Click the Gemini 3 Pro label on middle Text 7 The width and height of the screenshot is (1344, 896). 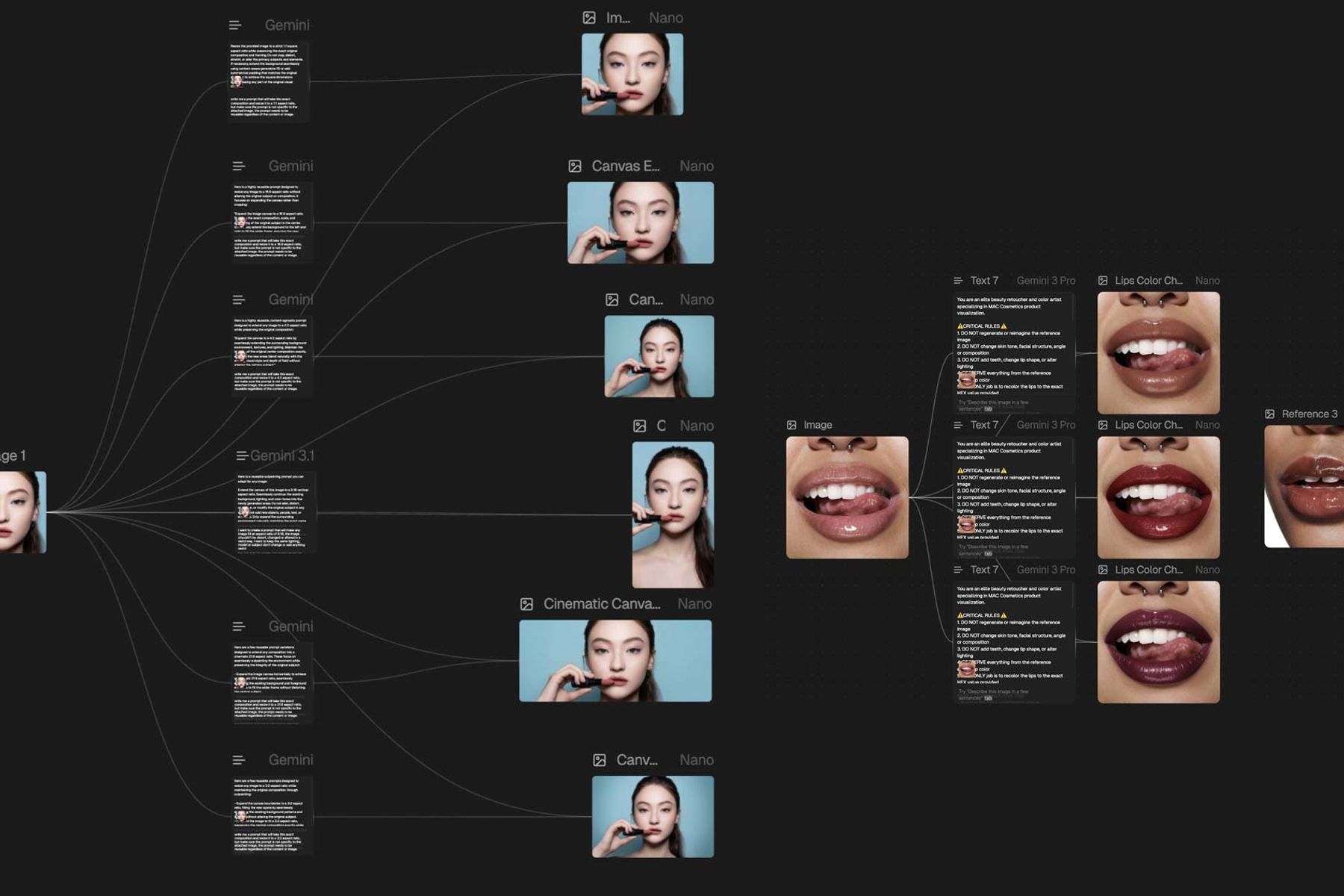[x=1046, y=425]
